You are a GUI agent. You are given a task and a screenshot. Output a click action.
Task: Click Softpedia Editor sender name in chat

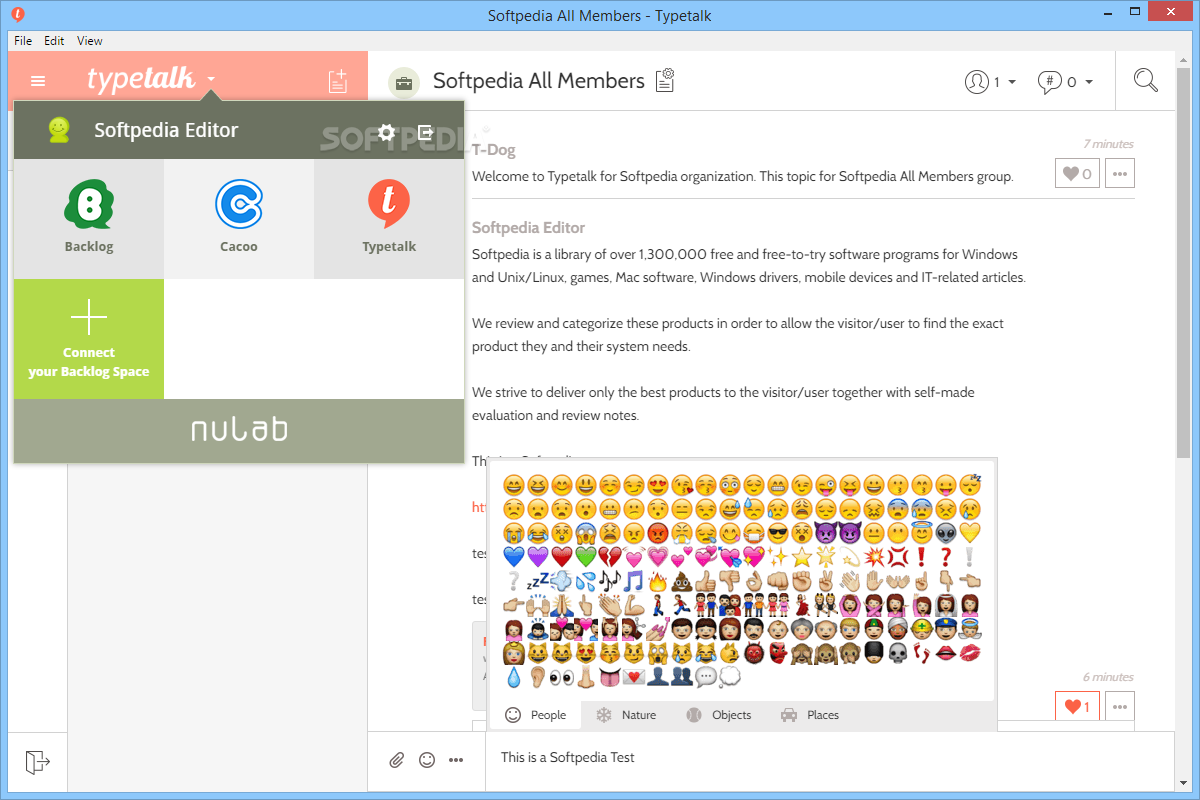529,227
